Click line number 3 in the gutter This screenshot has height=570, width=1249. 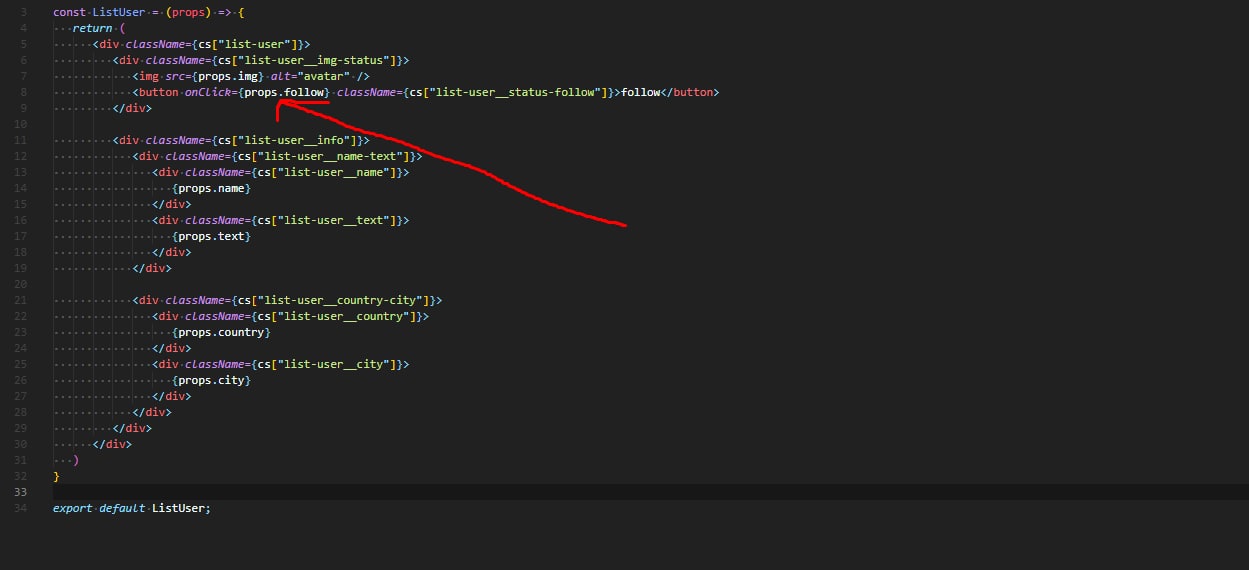click(x=24, y=12)
